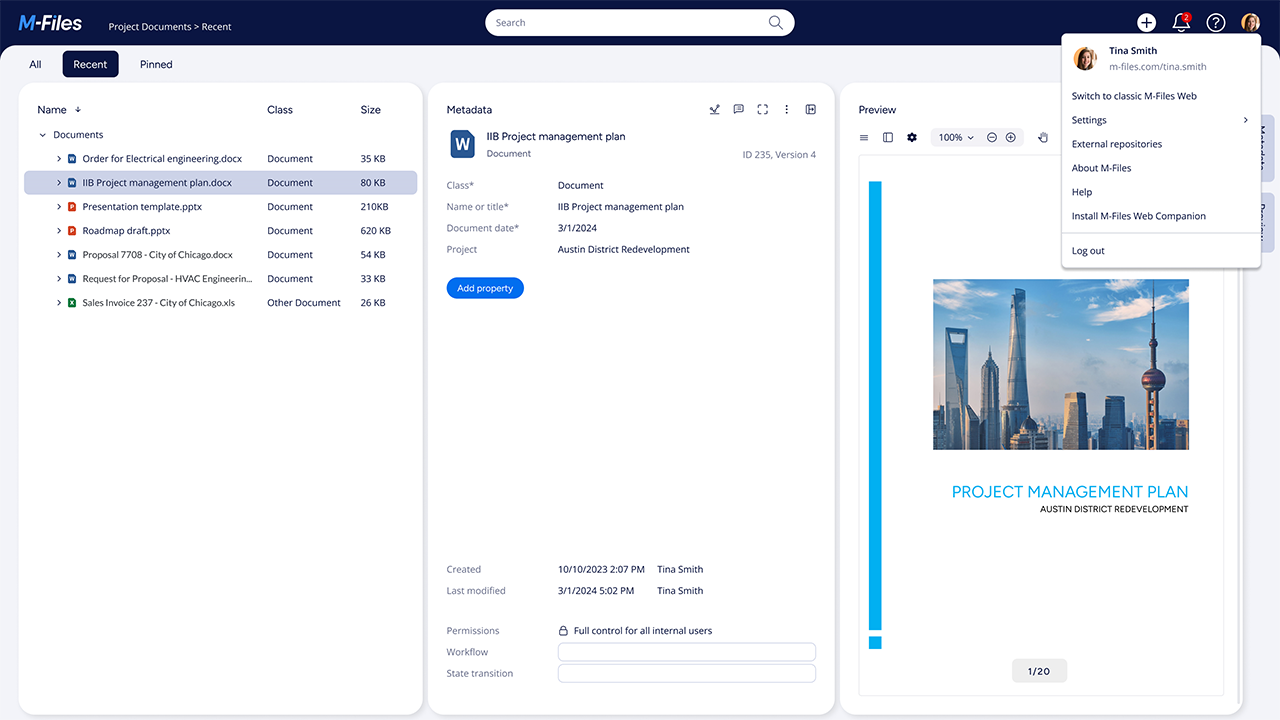Screen dimensions: 1280x720
Task: Open comments for the project management plan
Action: (x=738, y=109)
